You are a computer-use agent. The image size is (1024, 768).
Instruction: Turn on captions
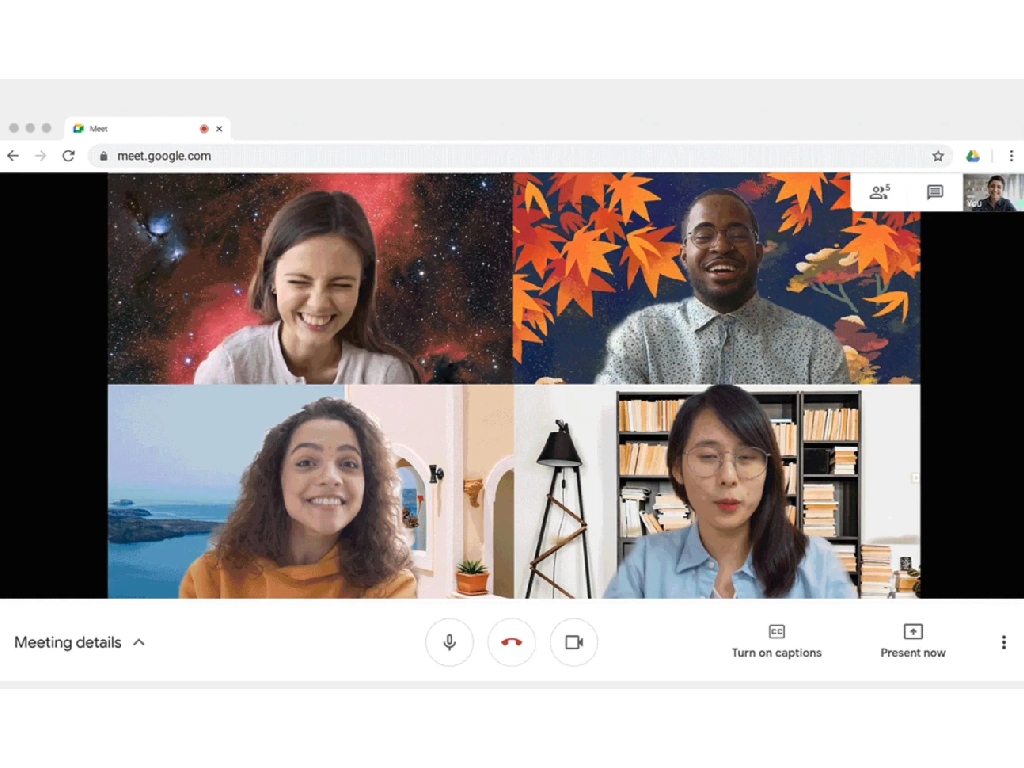776,642
